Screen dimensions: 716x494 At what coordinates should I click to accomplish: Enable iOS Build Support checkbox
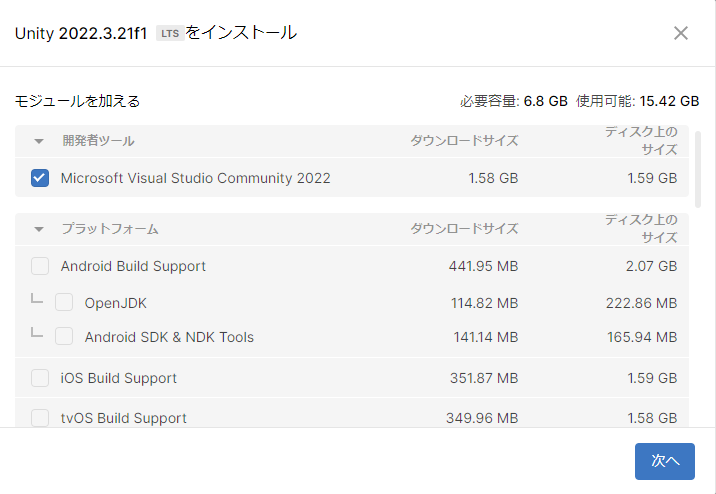40,378
